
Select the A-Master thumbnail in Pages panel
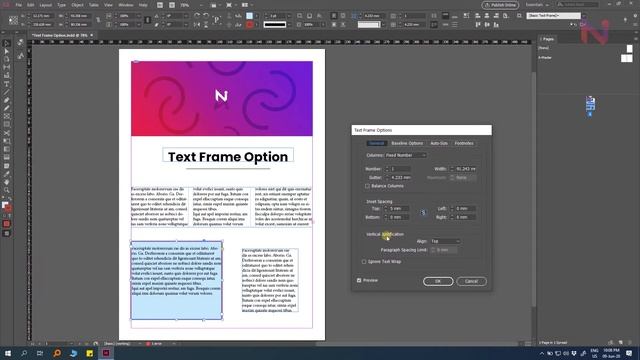tap(627, 58)
